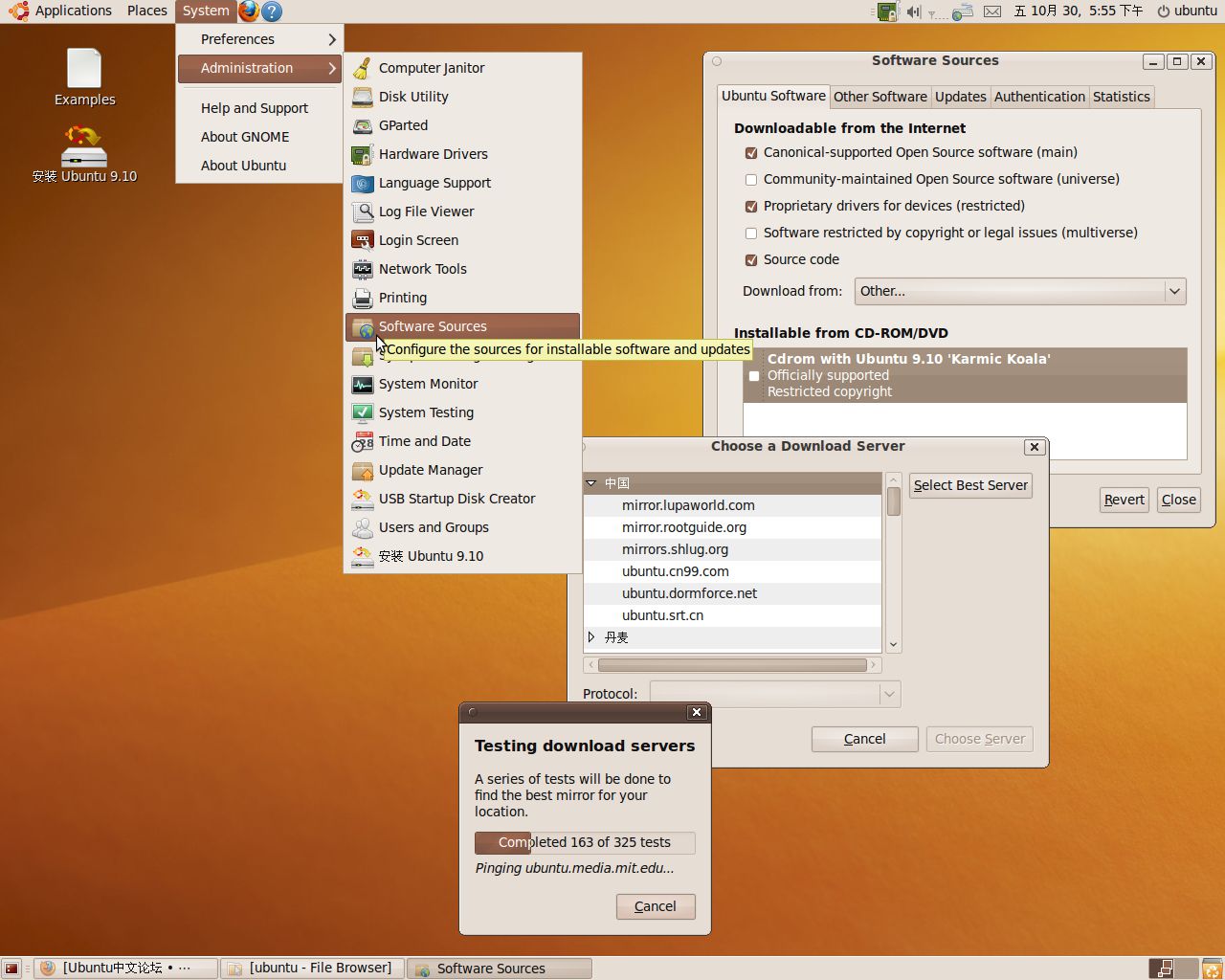
Task: Open Time and Date icon
Action: pos(363,441)
